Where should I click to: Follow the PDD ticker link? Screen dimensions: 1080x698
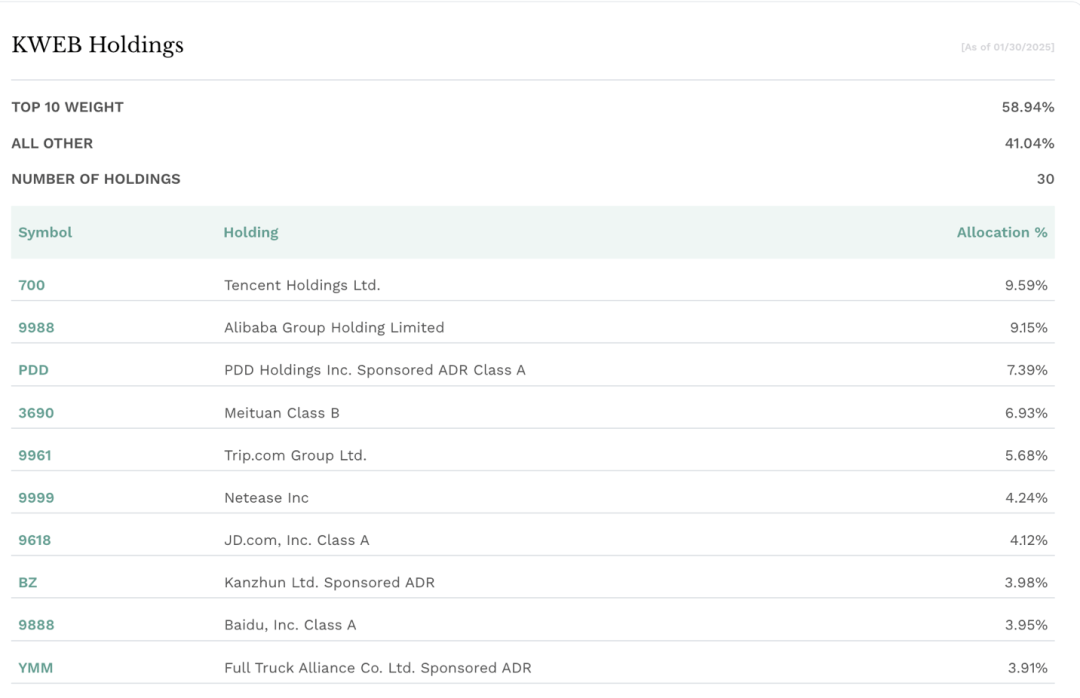tap(33, 370)
